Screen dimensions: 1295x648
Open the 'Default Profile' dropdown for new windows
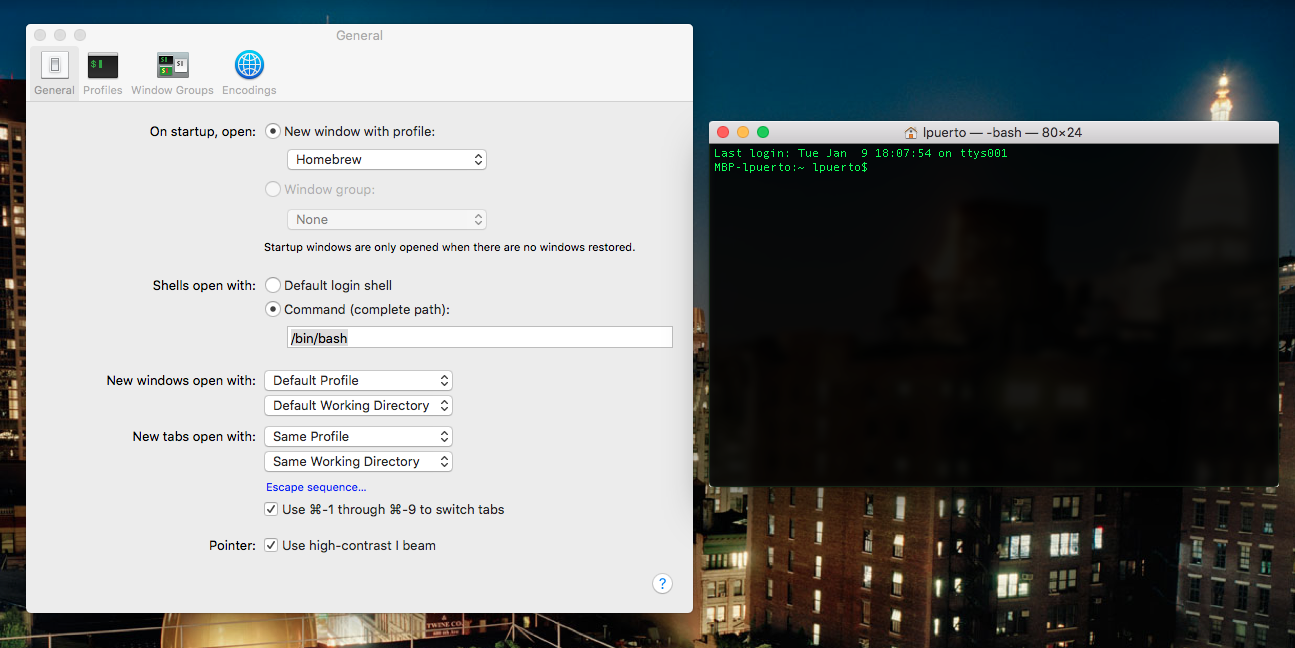coord(358,380)
